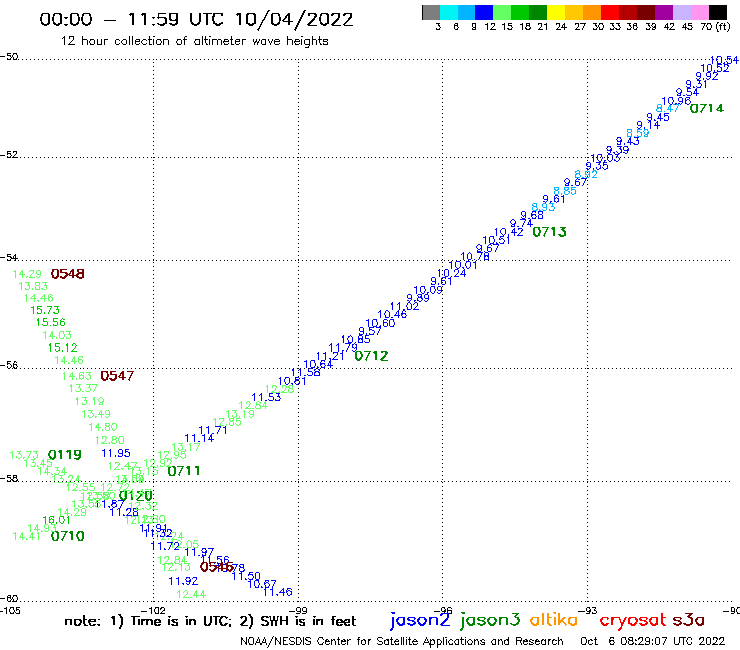Click the wave height value 15.56
The width and height of the screenshot is (740, 650).
coord(50,322)
